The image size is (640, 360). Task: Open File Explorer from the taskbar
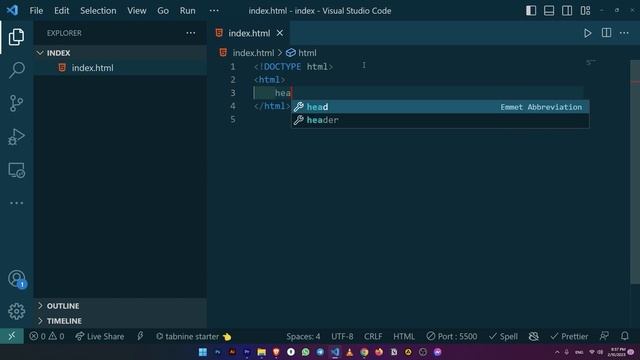point(261,352)
